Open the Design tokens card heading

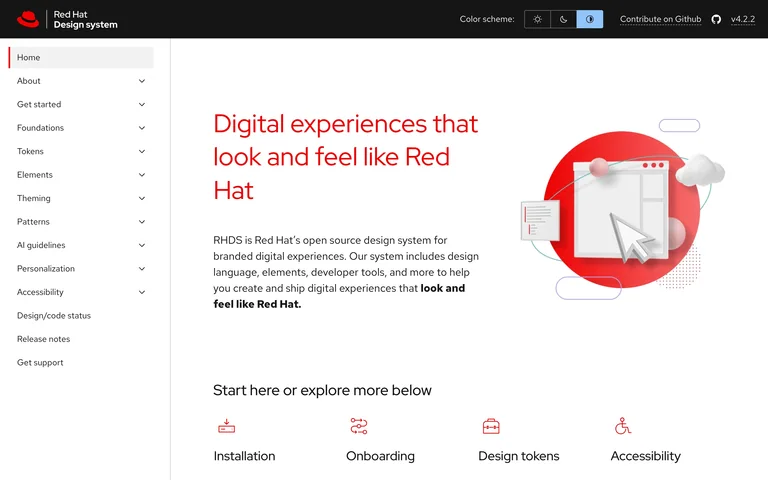coord(519,456)
